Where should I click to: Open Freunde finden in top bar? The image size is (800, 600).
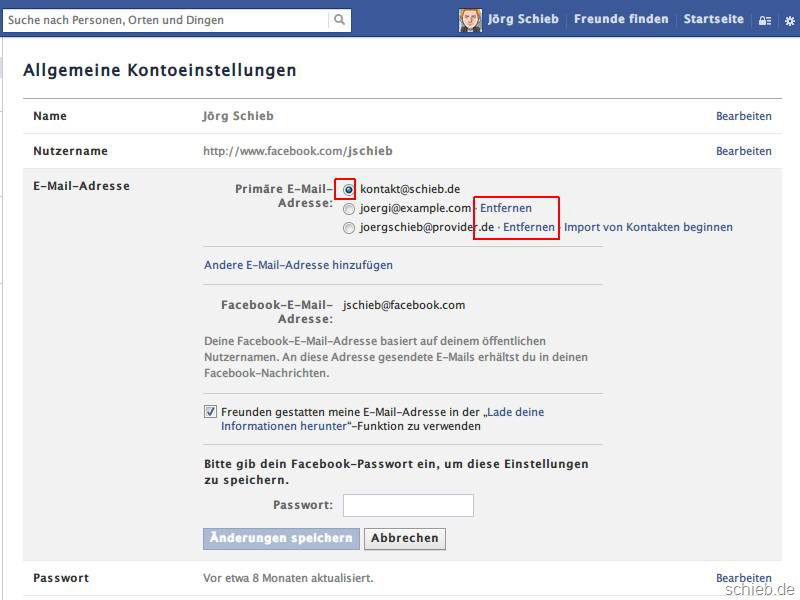pyautogui.click(x=621, y=19)
